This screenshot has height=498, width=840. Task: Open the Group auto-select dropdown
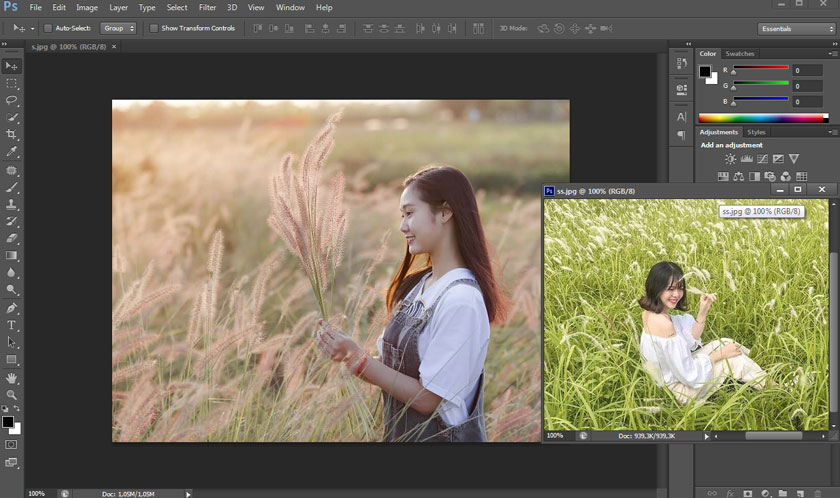coord(118,28)
